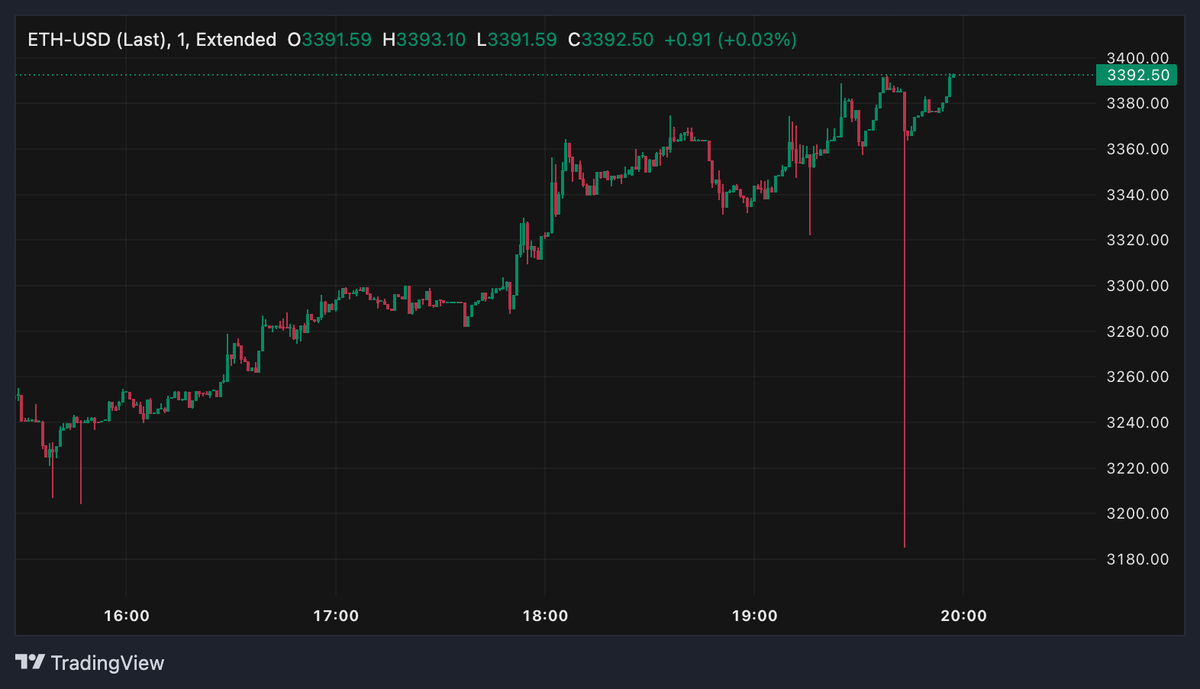Image resolution: width=1200 pixels, height=689 pixels.
Task: Click the 3380.00 price axis label
Action: tap(1139, 103)
